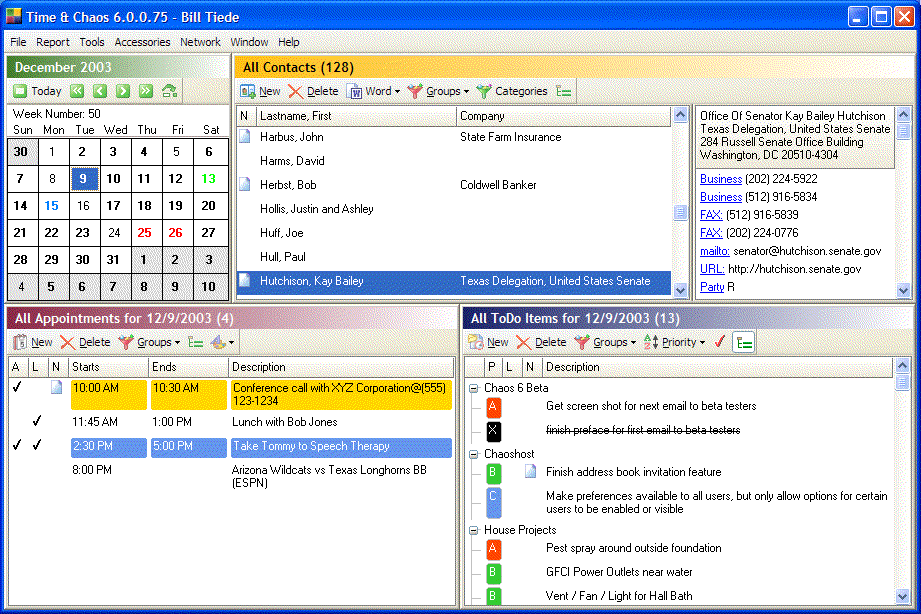
Task: Add a new appointment from the appointments toolbar
Action: click(33, 342)
